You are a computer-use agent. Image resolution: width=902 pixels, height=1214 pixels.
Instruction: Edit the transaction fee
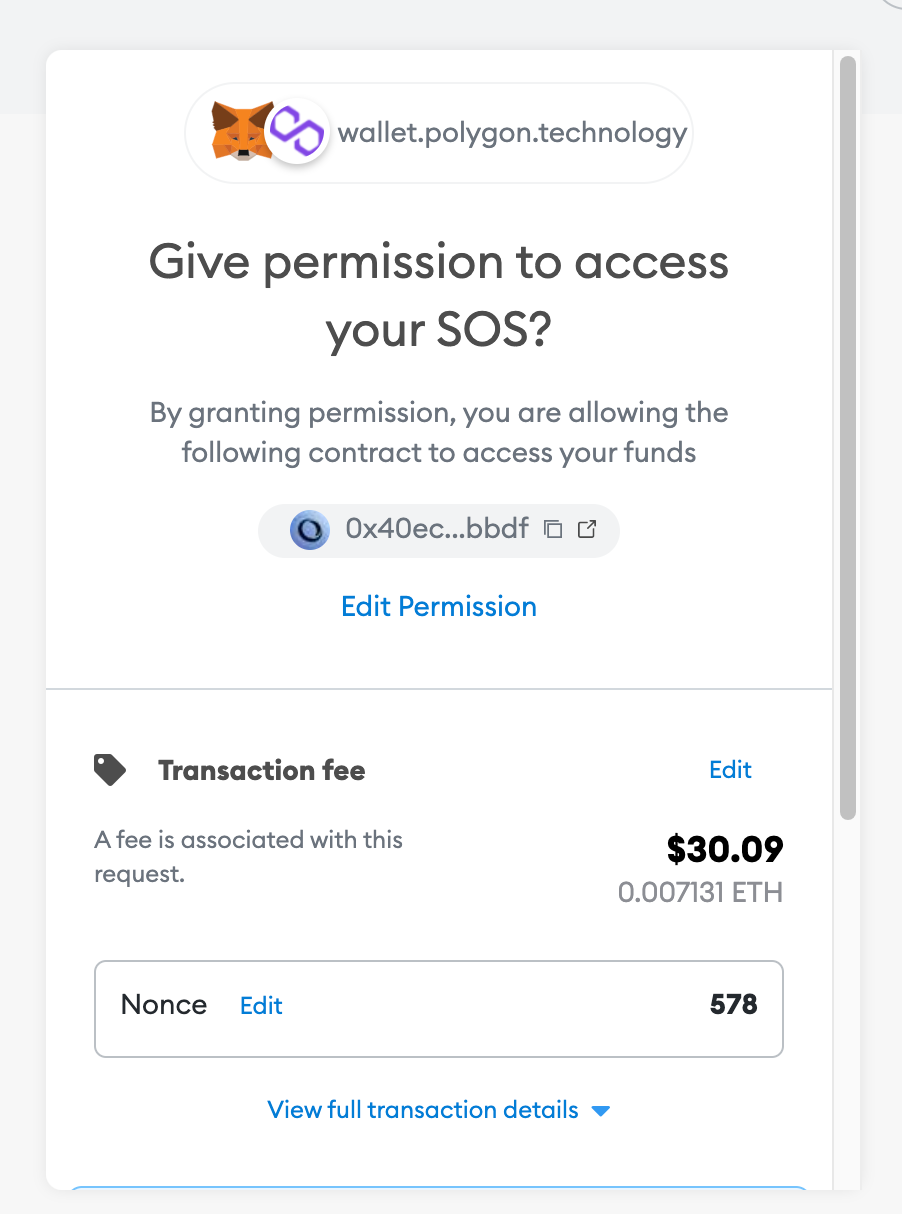click(730, 770)
